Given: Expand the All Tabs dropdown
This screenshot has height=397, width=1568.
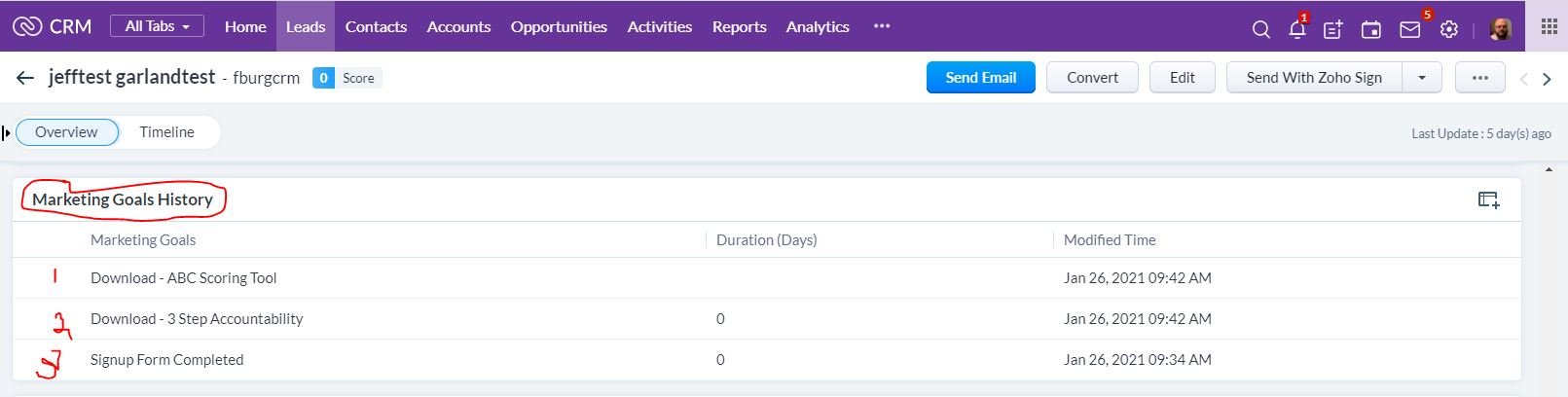Looking at the screenshot, I should 157,26.
